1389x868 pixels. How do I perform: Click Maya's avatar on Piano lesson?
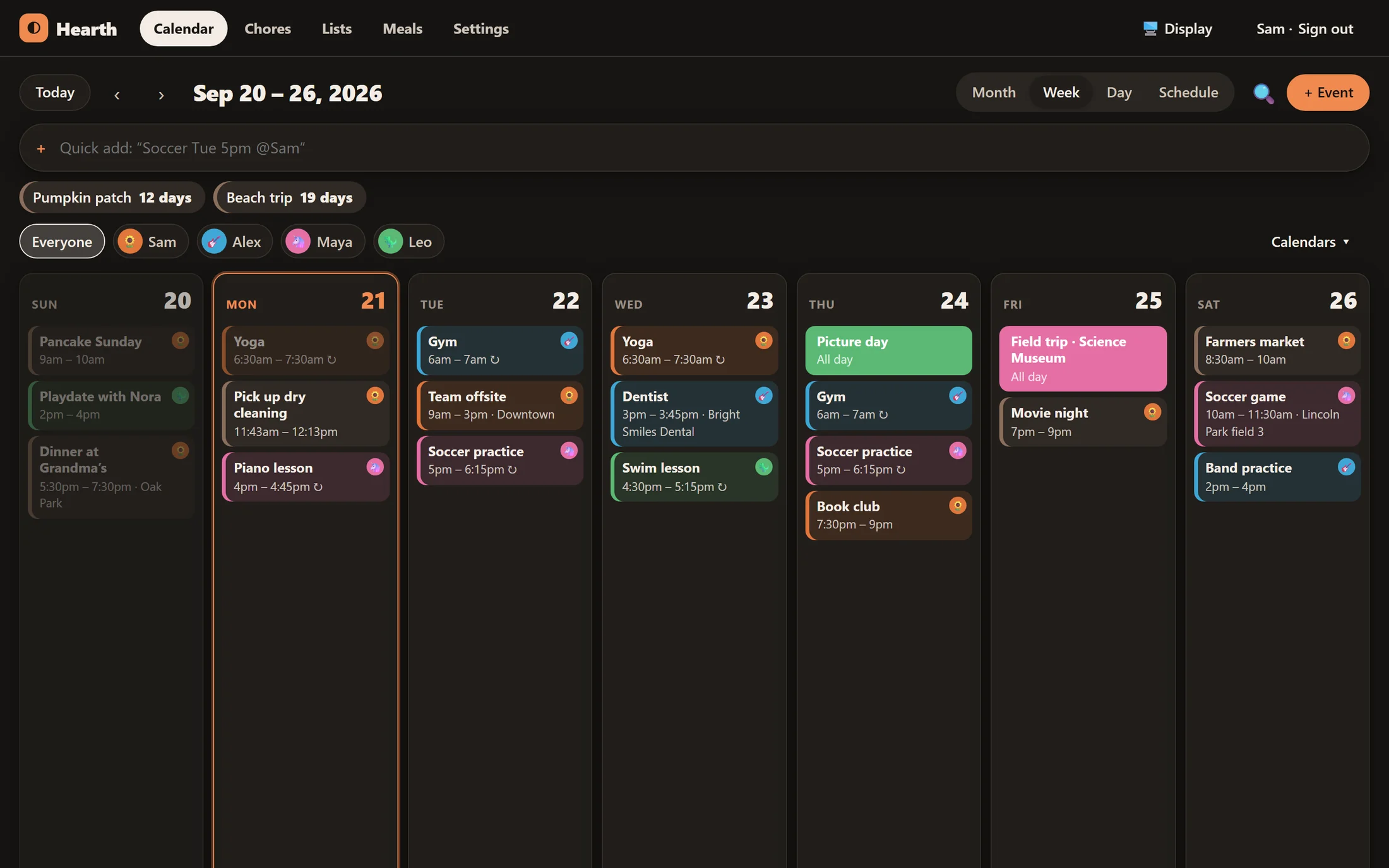coord(375,467)
